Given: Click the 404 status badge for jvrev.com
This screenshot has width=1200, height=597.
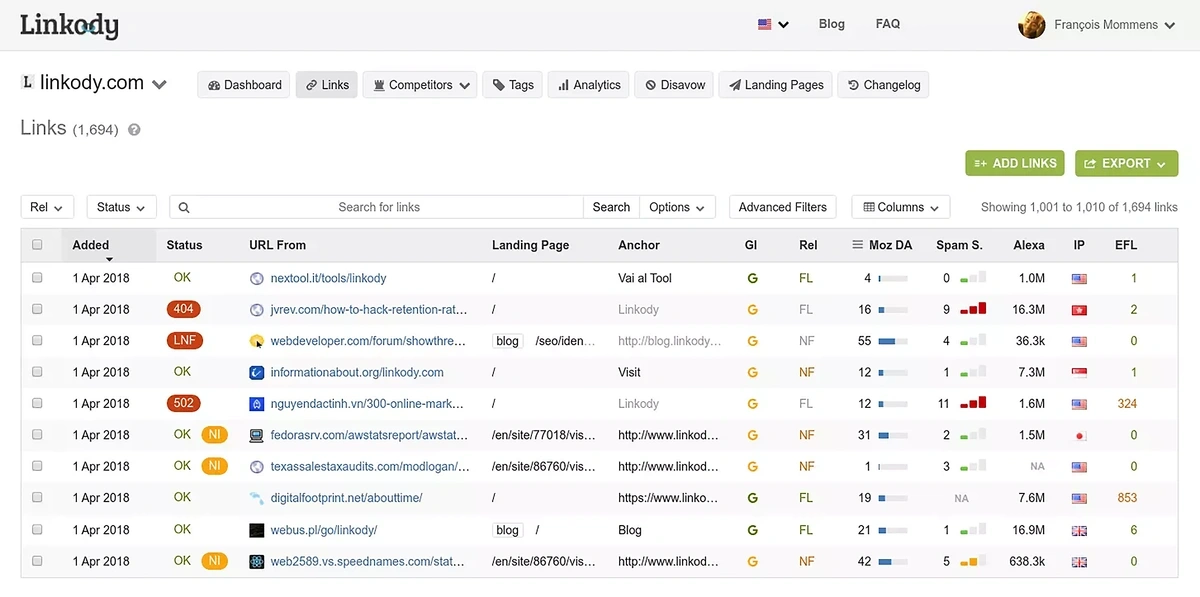Looking at the screenshot, I should (184, 309).
